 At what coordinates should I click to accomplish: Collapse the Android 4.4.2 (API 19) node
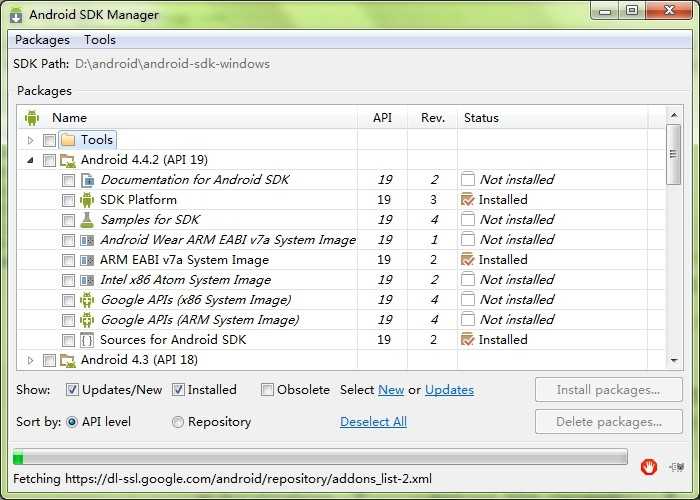[x=30, y=160]
